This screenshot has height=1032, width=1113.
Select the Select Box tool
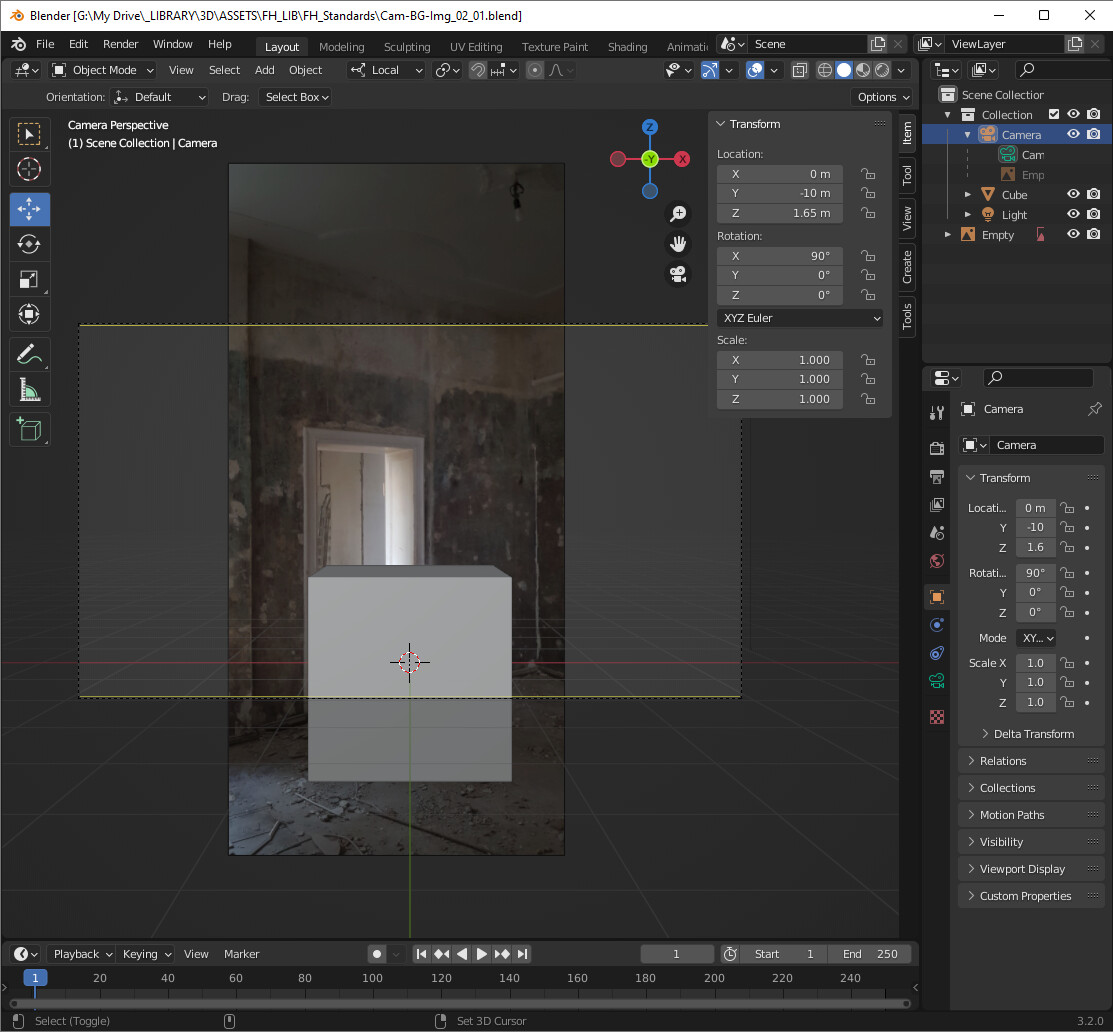29,134
